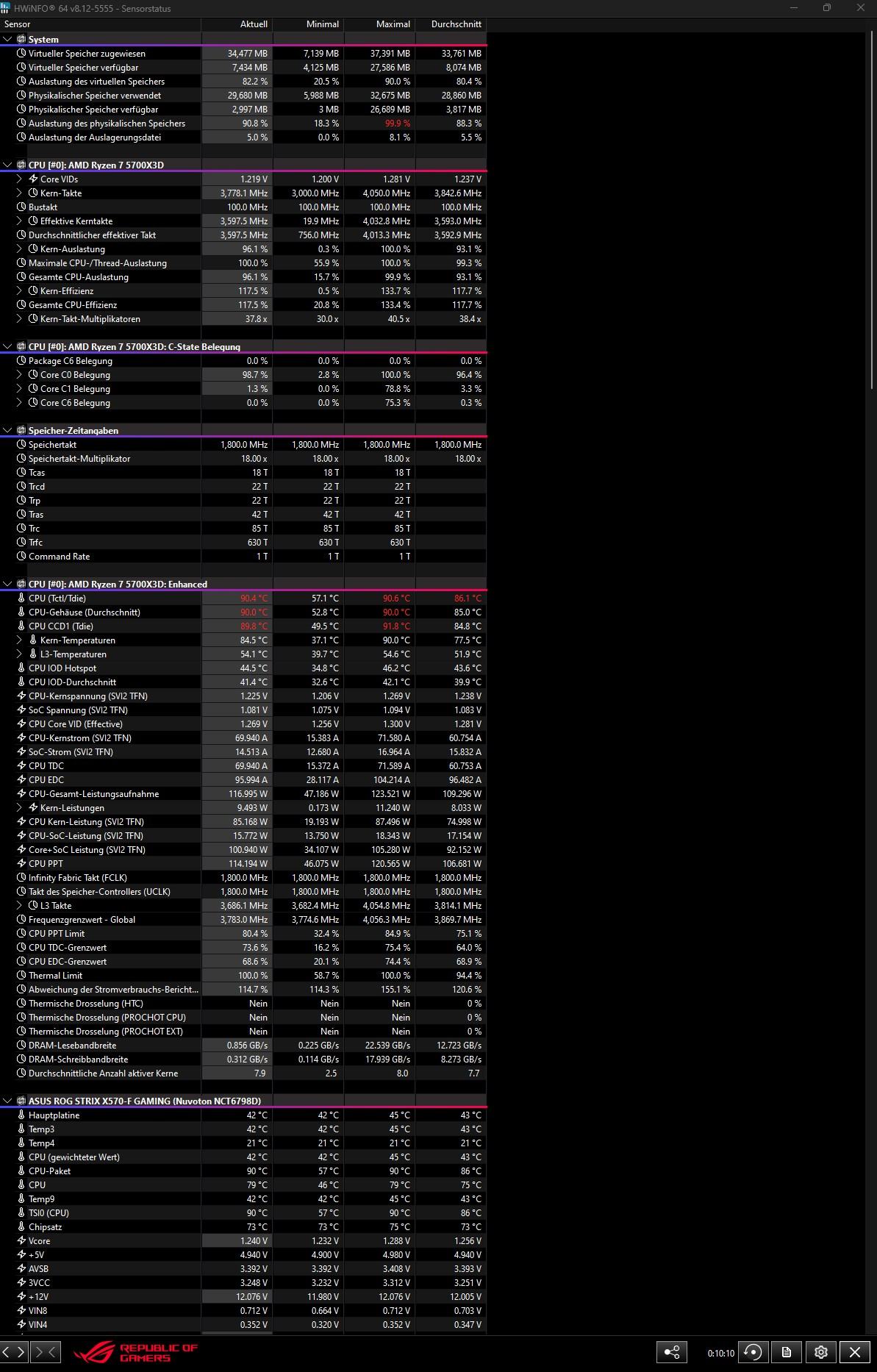The image size is (877, 1372).
Task: Expand the Kern-Leistungen row
Action: pos(19,807)
